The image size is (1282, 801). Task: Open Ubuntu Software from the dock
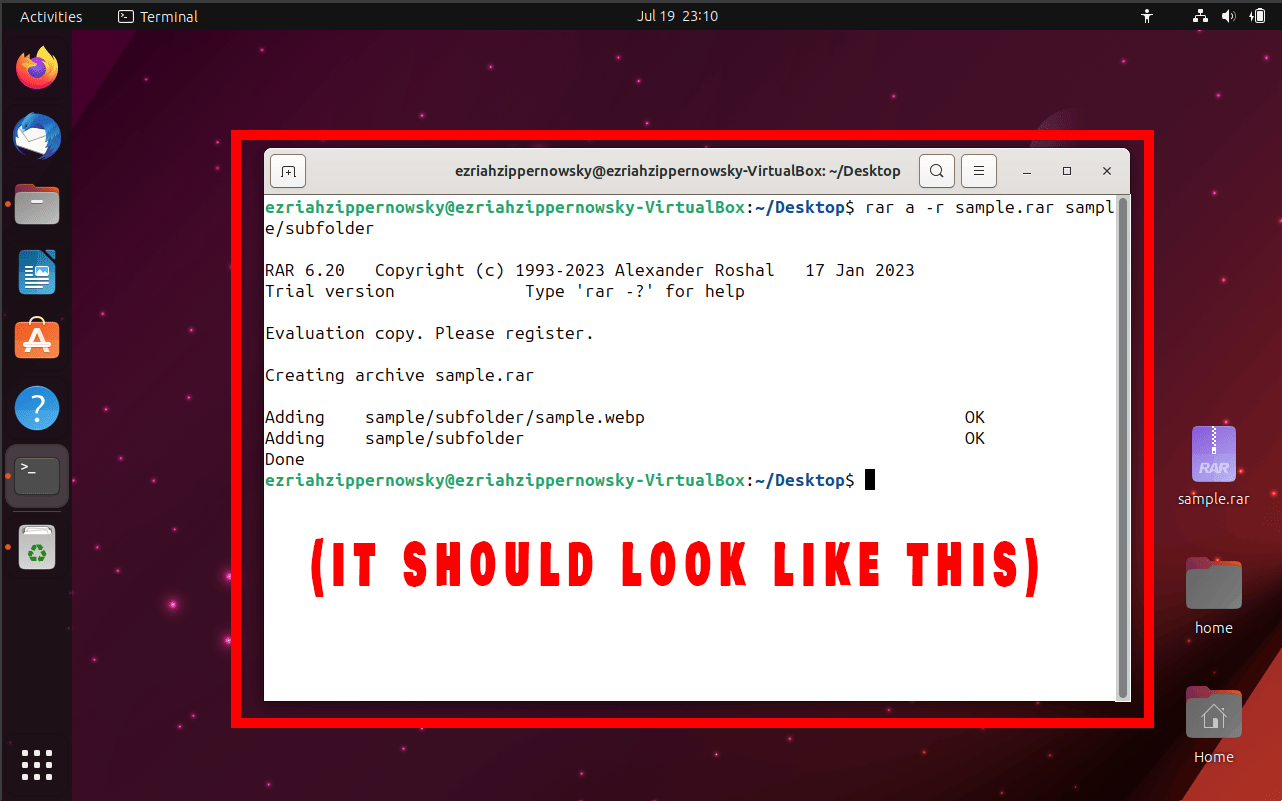click(36, 339)
